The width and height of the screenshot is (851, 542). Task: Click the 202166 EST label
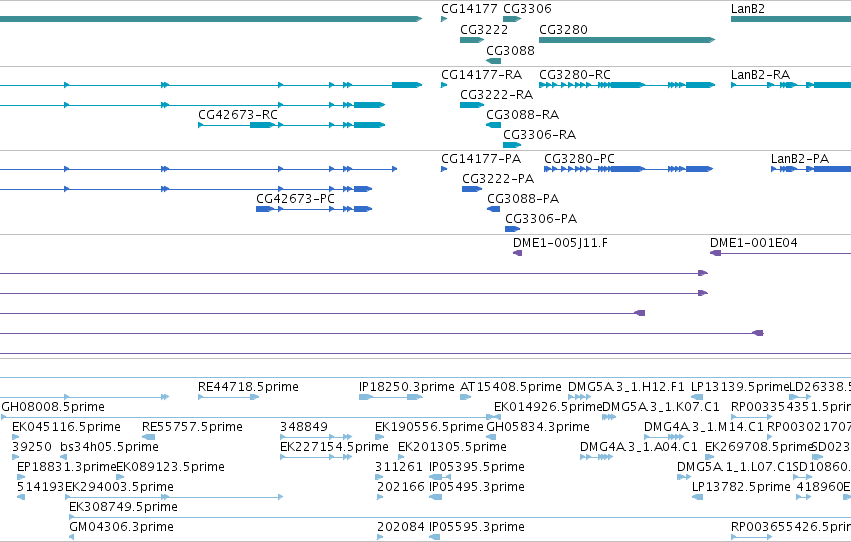[x=401, y=487]
